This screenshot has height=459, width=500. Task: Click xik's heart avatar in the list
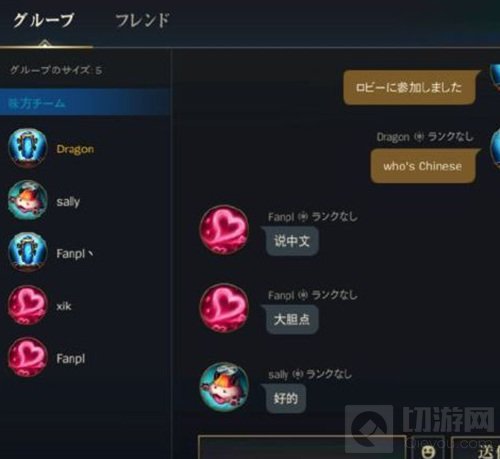coord(28,305)
